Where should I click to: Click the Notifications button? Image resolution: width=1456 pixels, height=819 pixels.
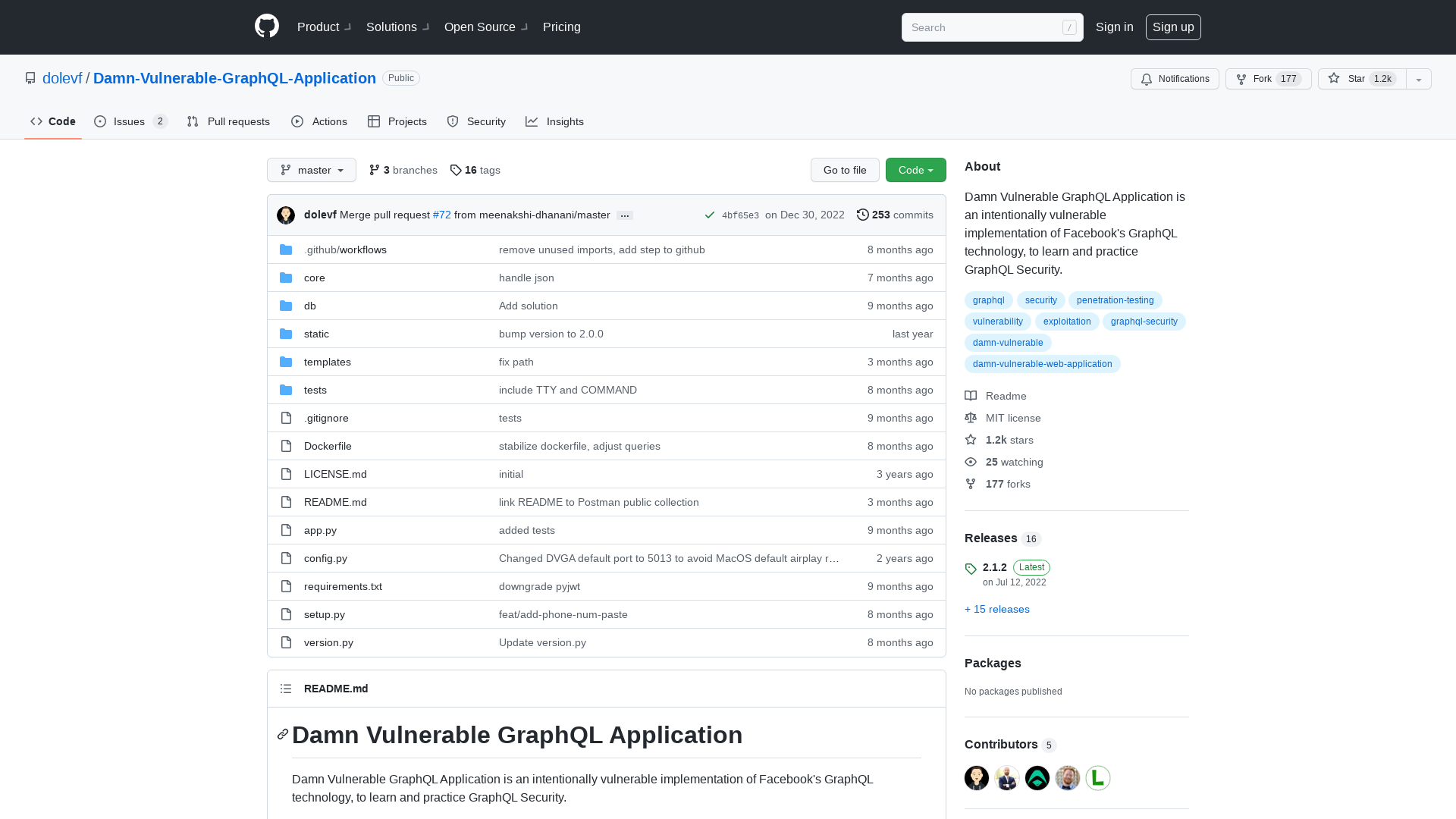pos(1175,79)
